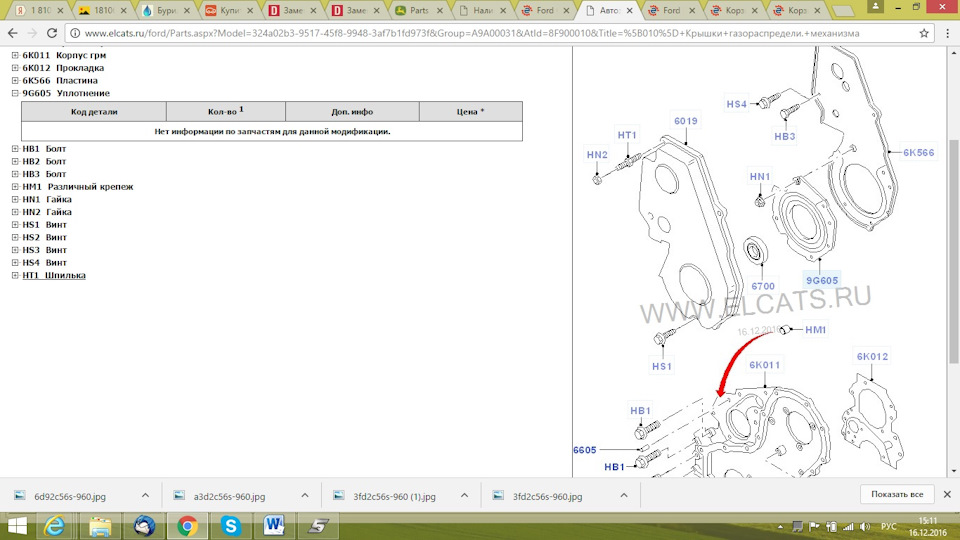Click the address bar URL field
This screenshot has height=540, width=960.
(x=480, y=33)
